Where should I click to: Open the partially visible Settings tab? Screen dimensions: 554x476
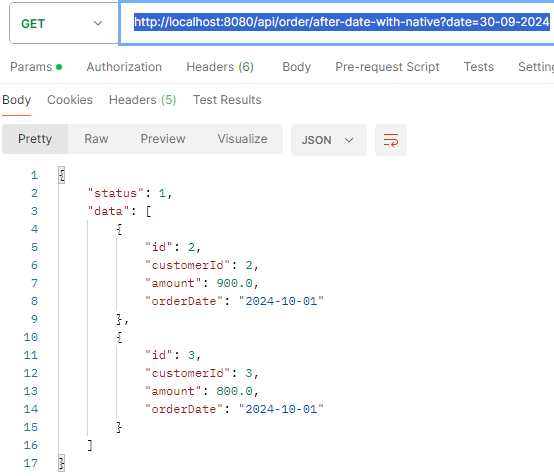[536, 67]
